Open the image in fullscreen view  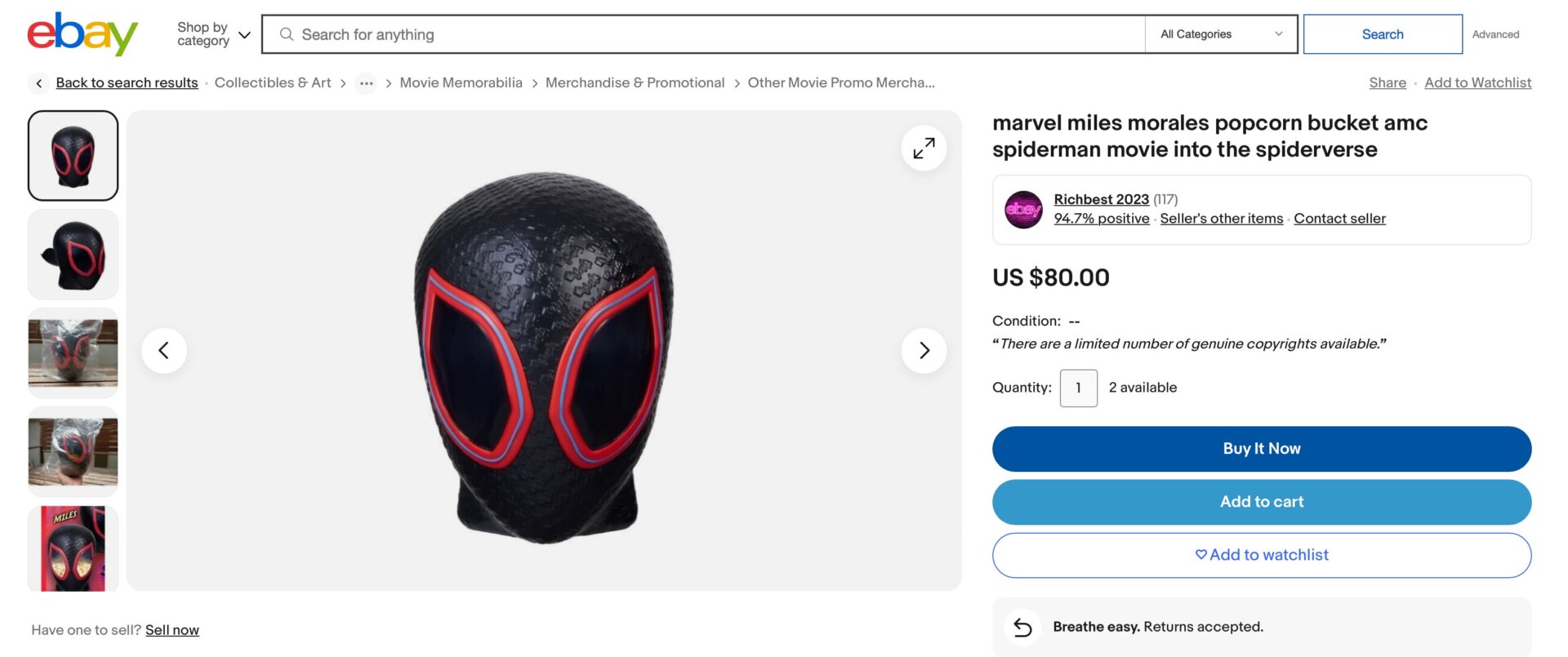[923, 148]
